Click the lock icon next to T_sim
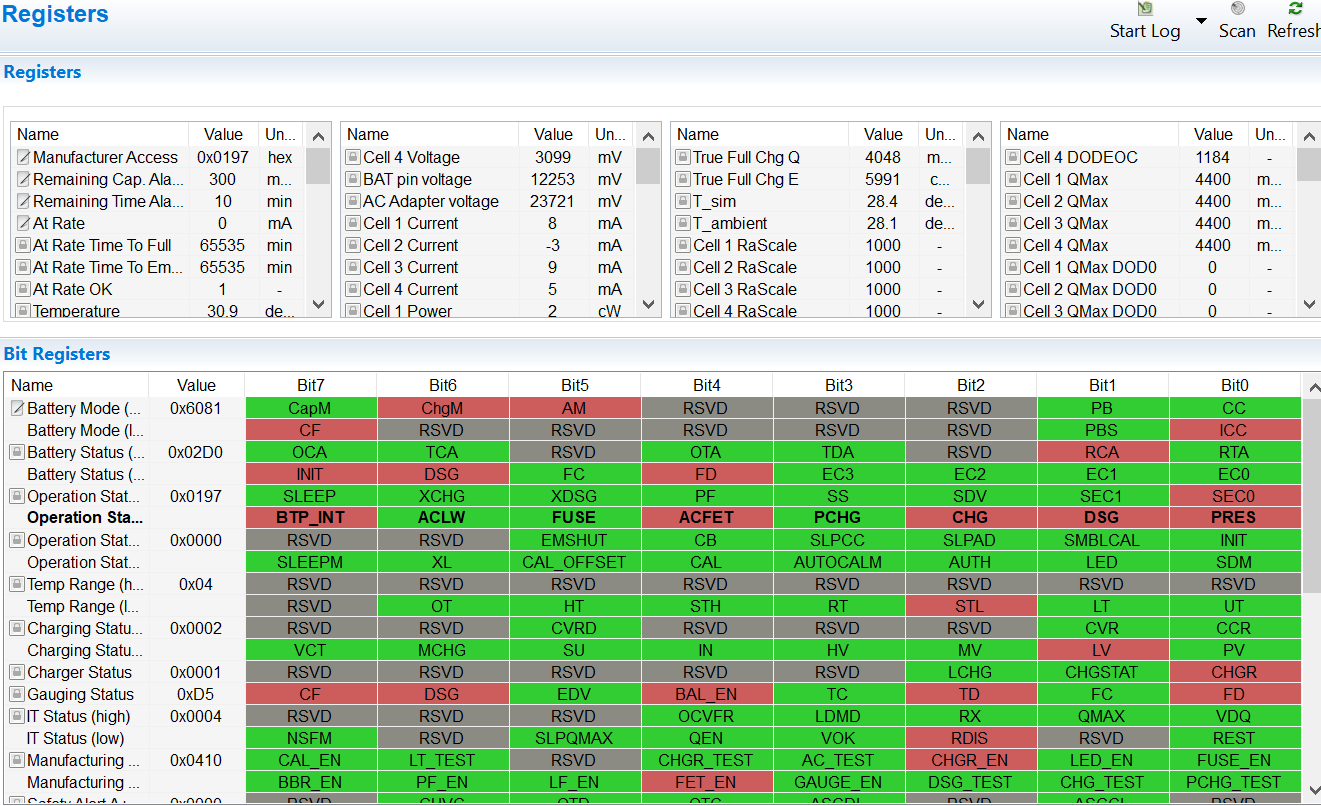 tap(683, 201)
